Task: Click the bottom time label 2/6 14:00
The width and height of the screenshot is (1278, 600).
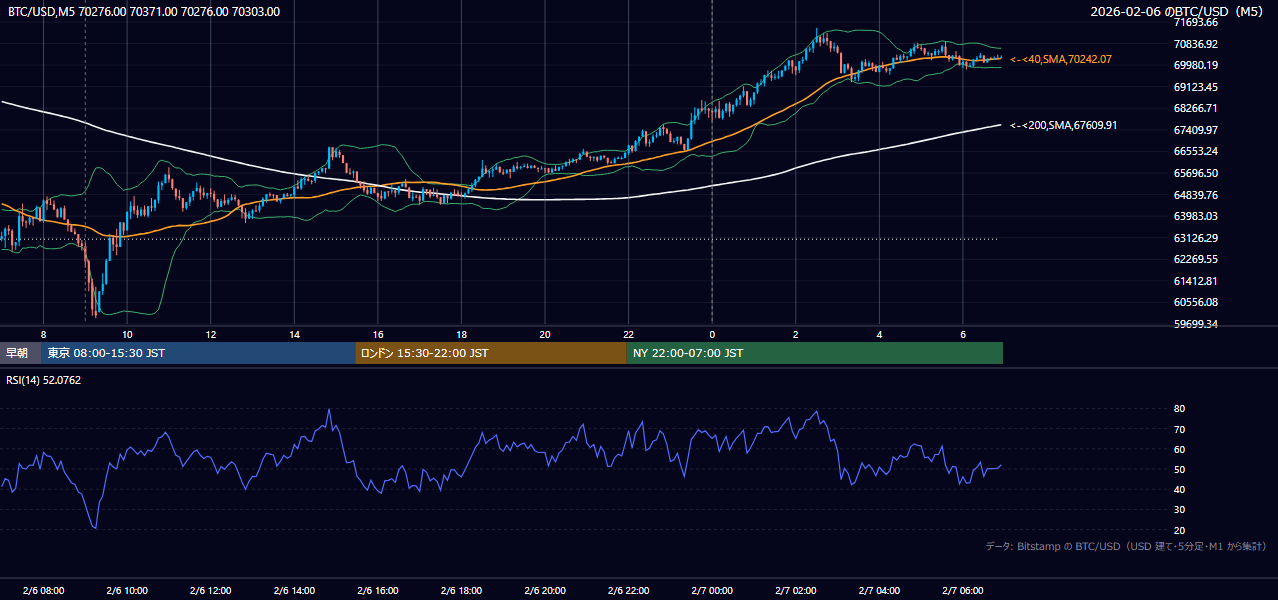Action: (x=295, y=590)
